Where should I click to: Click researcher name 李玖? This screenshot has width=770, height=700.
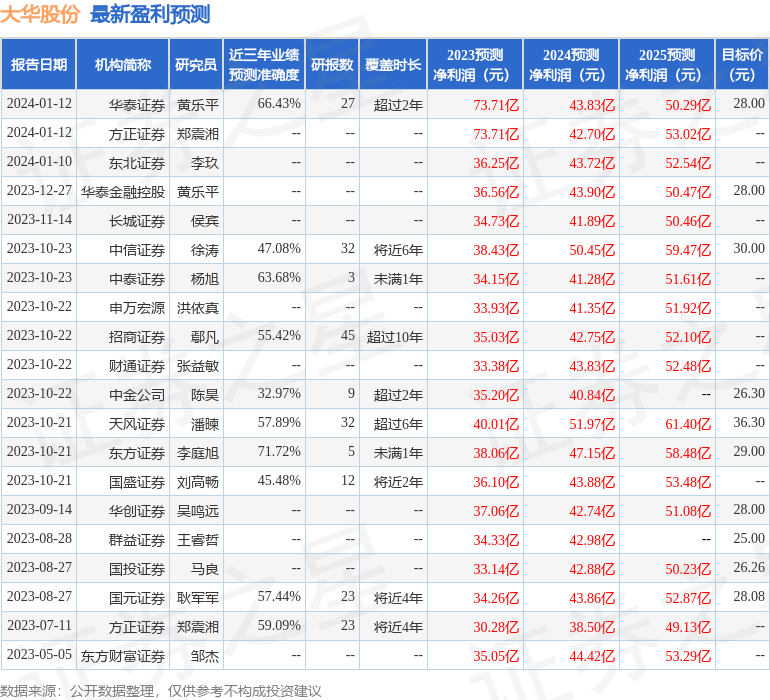coord(205,163)
